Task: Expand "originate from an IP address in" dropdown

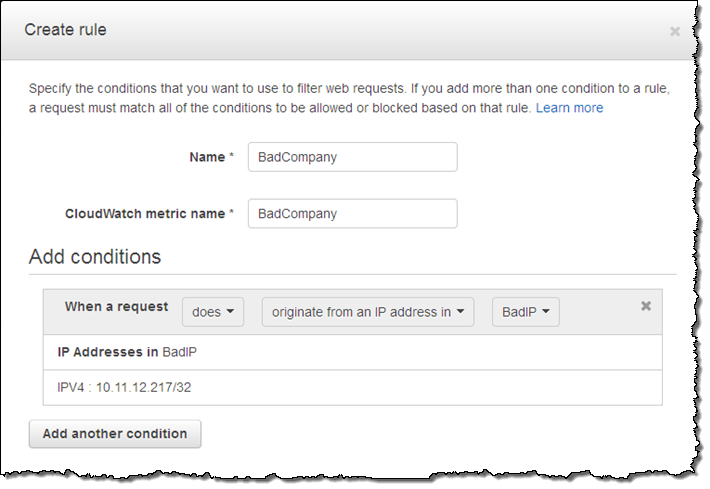Action: click(x=368, y=312)
